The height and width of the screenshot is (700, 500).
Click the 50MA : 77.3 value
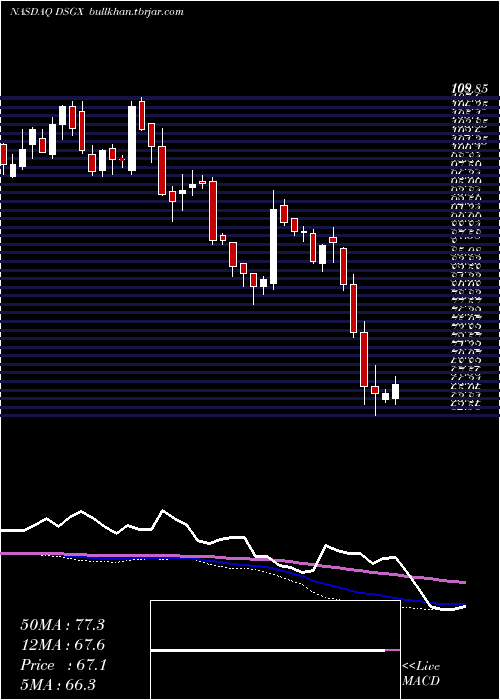pyautogui.click(x=62, y=625)
